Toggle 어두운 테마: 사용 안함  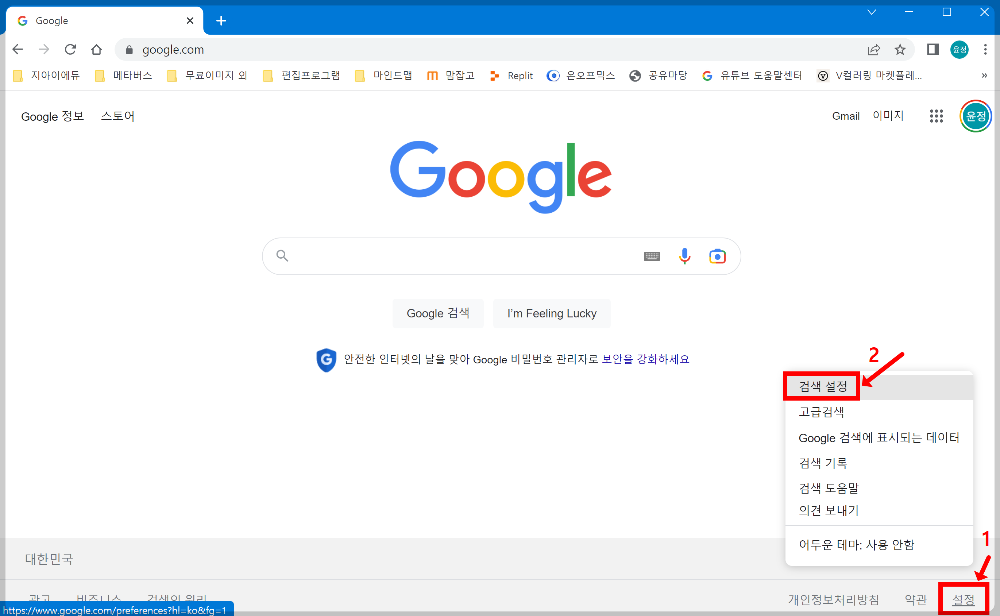[879, 545]
